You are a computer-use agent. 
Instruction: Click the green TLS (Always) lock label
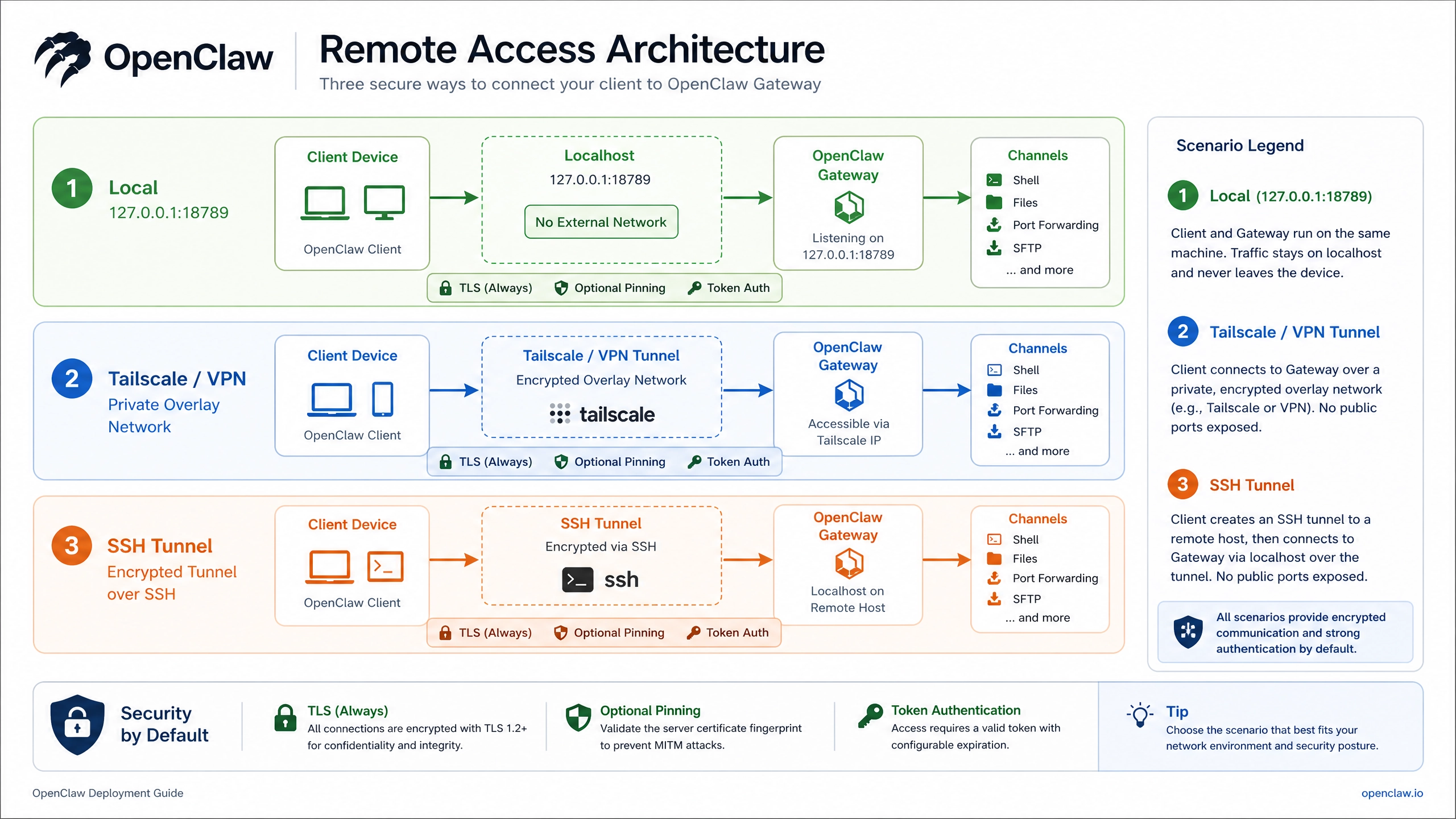pos(486,288)
